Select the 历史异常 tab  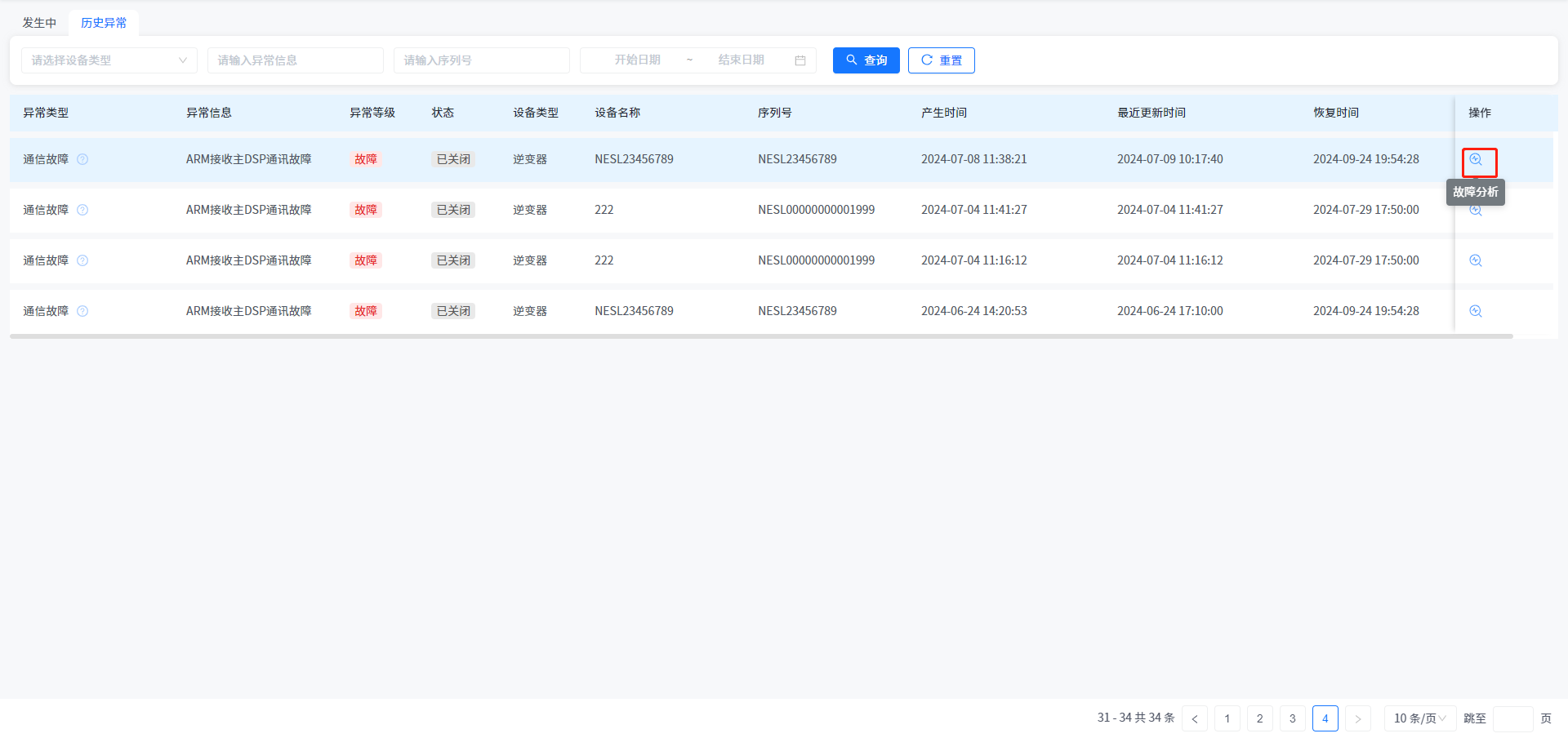104,23
